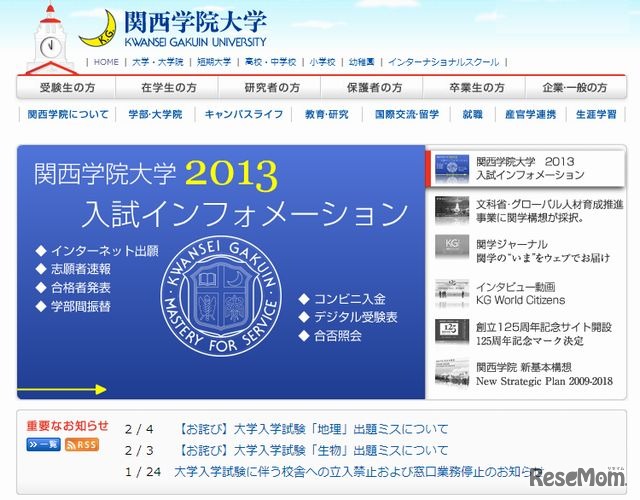
Task: Open the 創立125周年記念サイト thumbnail
Action: [452, 331]
